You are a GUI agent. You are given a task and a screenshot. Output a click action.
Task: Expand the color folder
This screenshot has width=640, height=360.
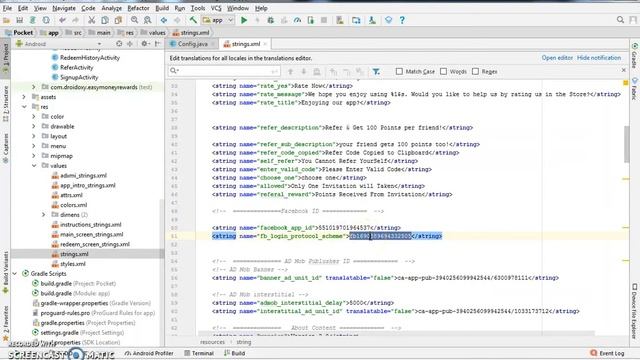pos(34,116)
